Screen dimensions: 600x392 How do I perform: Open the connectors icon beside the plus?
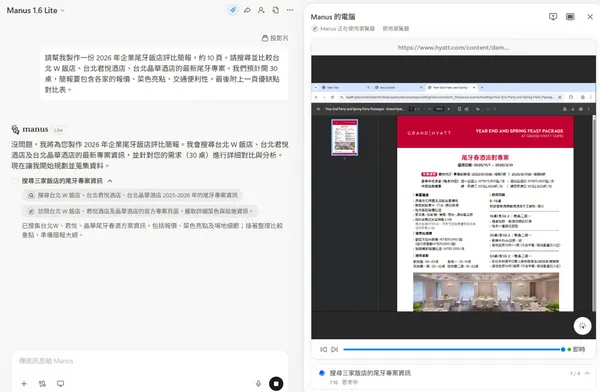point(42,384)
